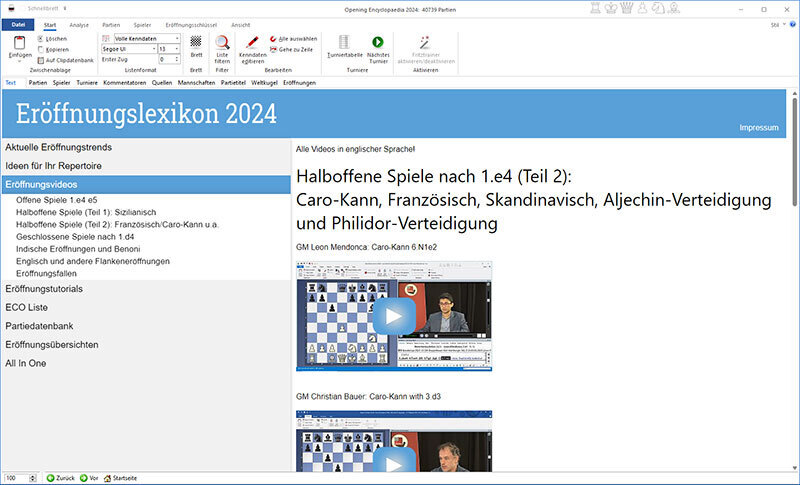
Task: Select the Turniere database tab
Action: 87,83
